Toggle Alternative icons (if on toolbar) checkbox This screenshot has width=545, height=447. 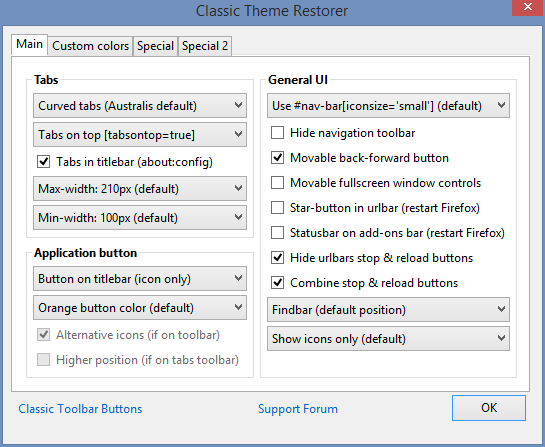(x=43, y=335)
